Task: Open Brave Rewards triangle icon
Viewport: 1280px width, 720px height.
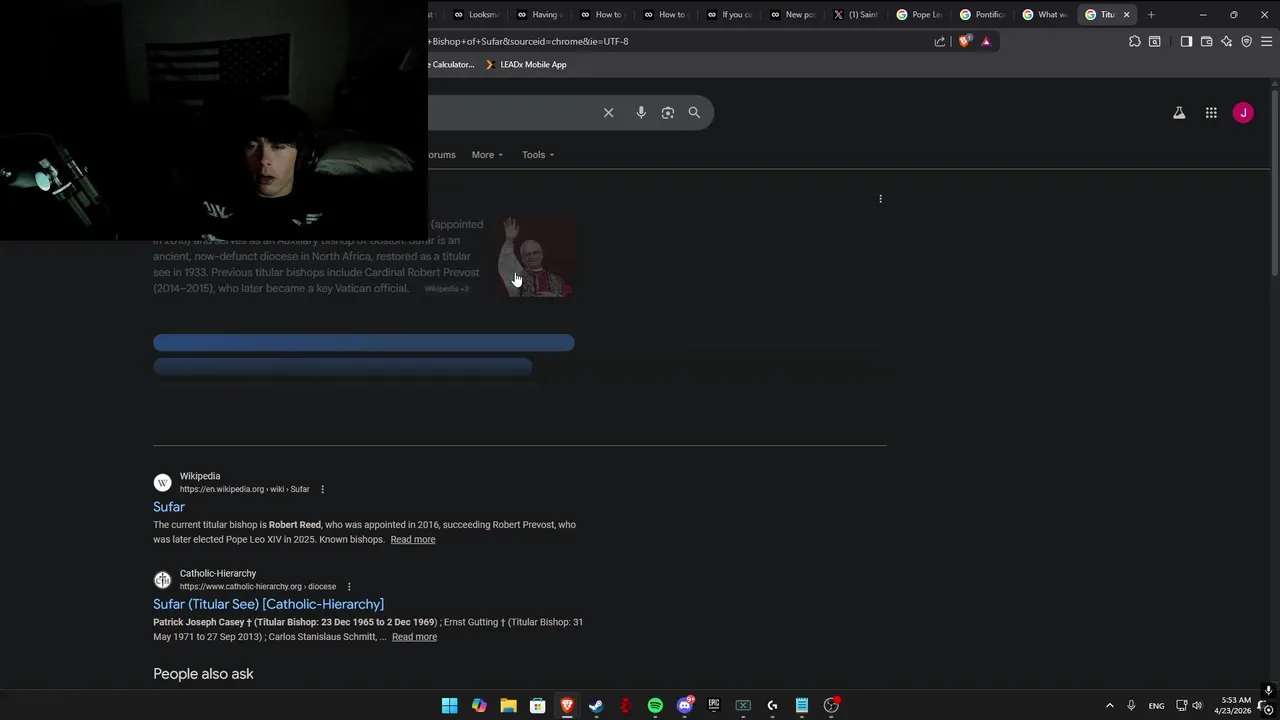Action: (986, 42)
